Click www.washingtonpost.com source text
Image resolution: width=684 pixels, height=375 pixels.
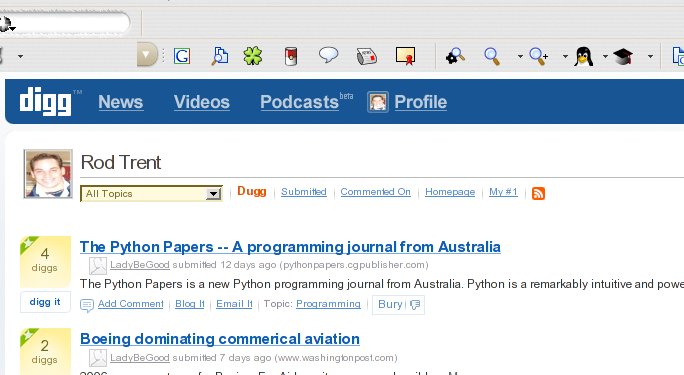point(336,358)
